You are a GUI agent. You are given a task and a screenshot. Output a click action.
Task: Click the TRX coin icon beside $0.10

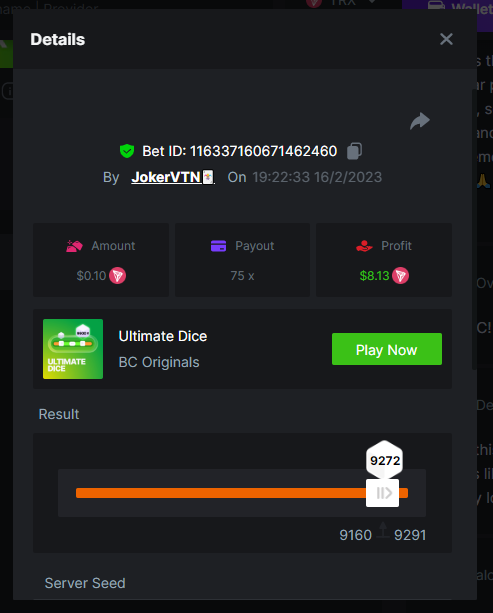(117, 276)
